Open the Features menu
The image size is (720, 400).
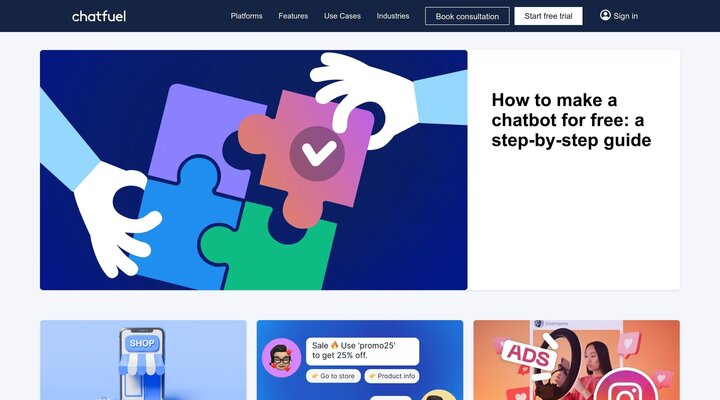293,16
